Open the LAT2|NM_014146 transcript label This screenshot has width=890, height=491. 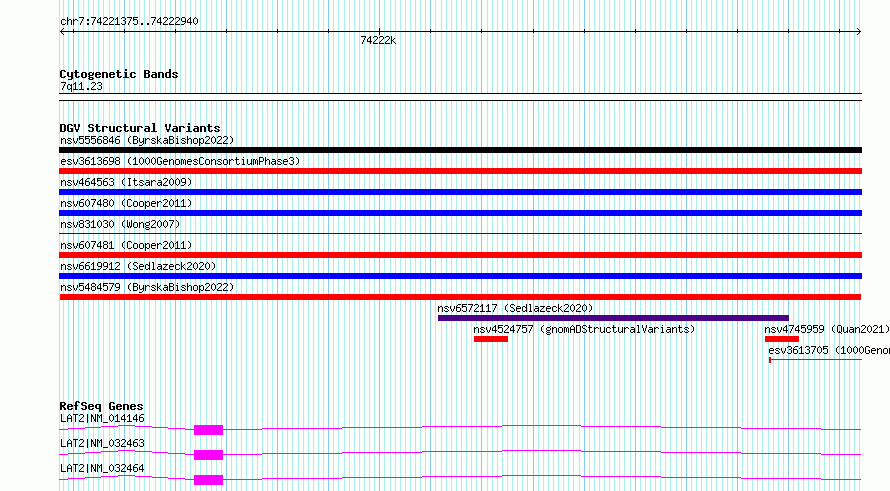[102, 418]
